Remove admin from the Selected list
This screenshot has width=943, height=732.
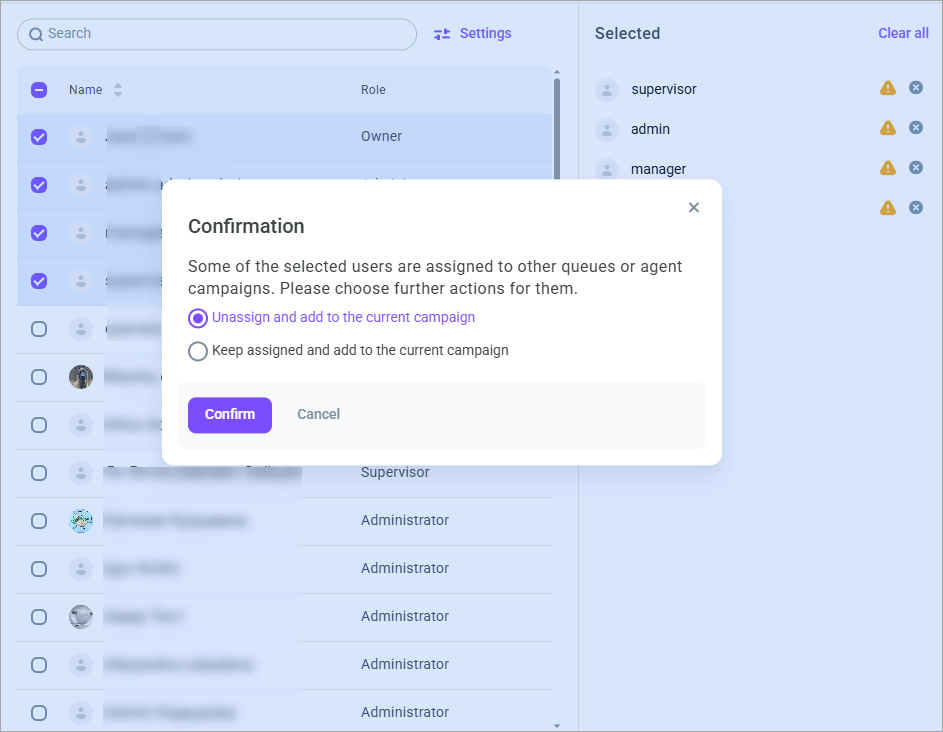[x=916, y=128]
